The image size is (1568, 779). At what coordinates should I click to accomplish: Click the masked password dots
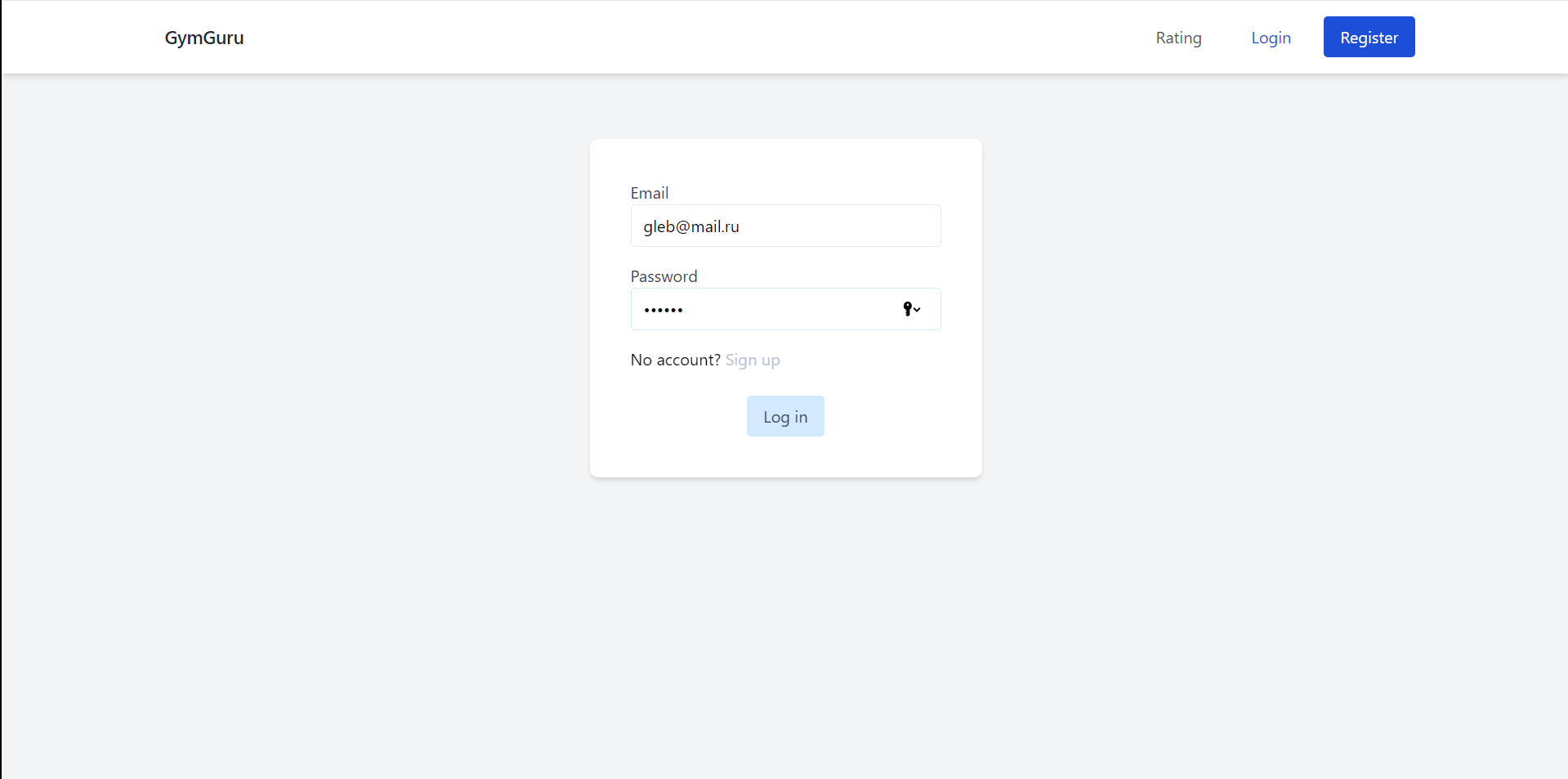[x=663, y=310]
